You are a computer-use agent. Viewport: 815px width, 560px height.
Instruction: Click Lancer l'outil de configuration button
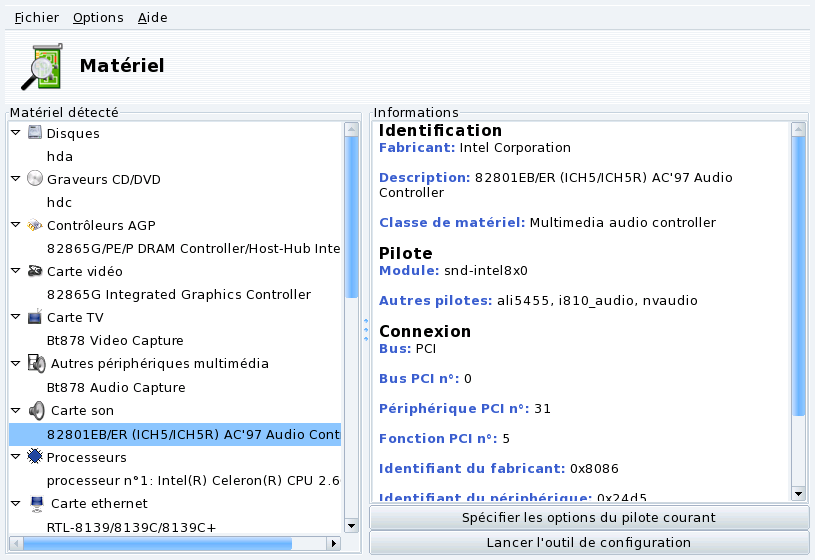click(589, 542)
